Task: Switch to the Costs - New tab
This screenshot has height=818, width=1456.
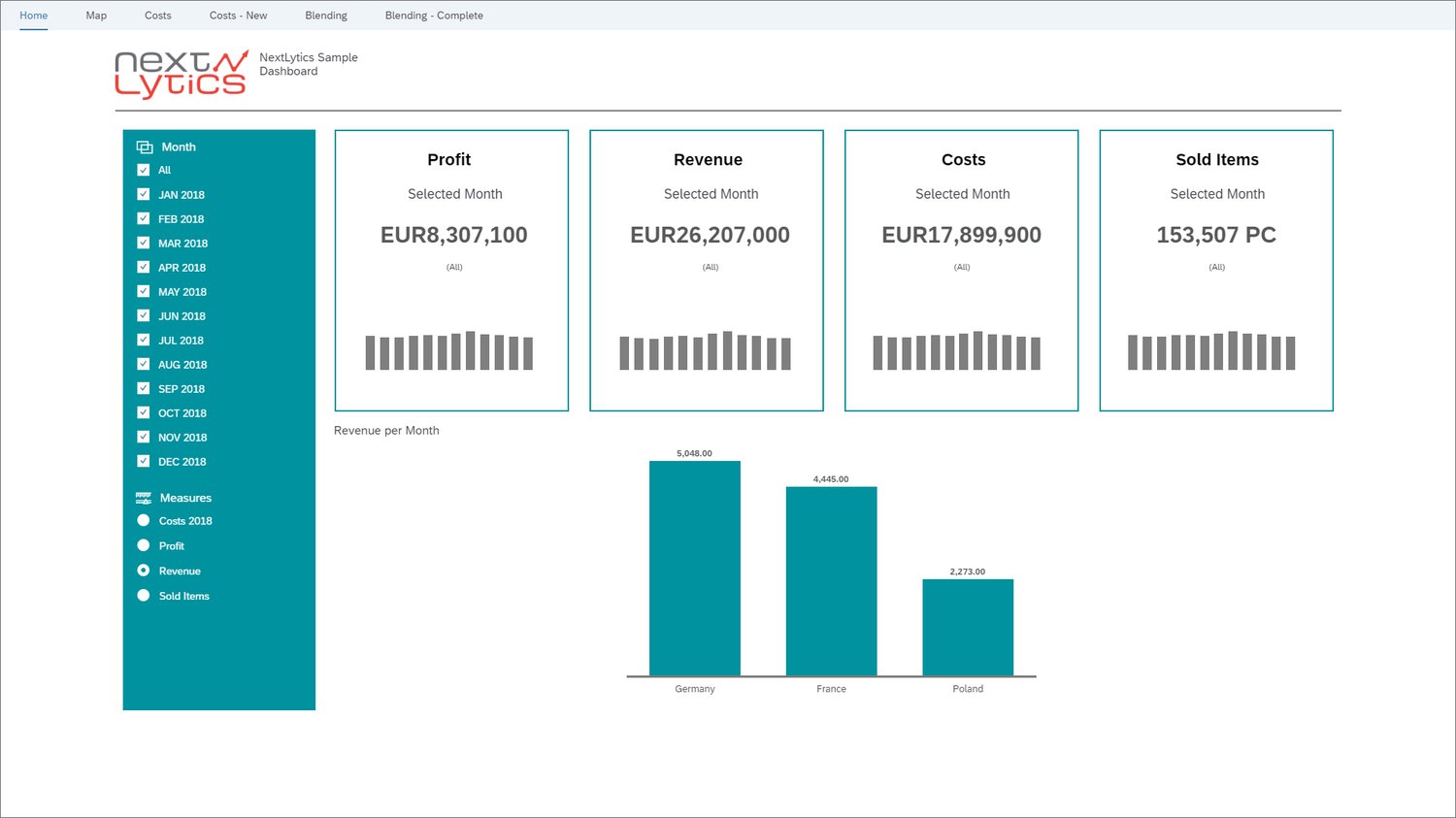Action: tap(238, 16)
